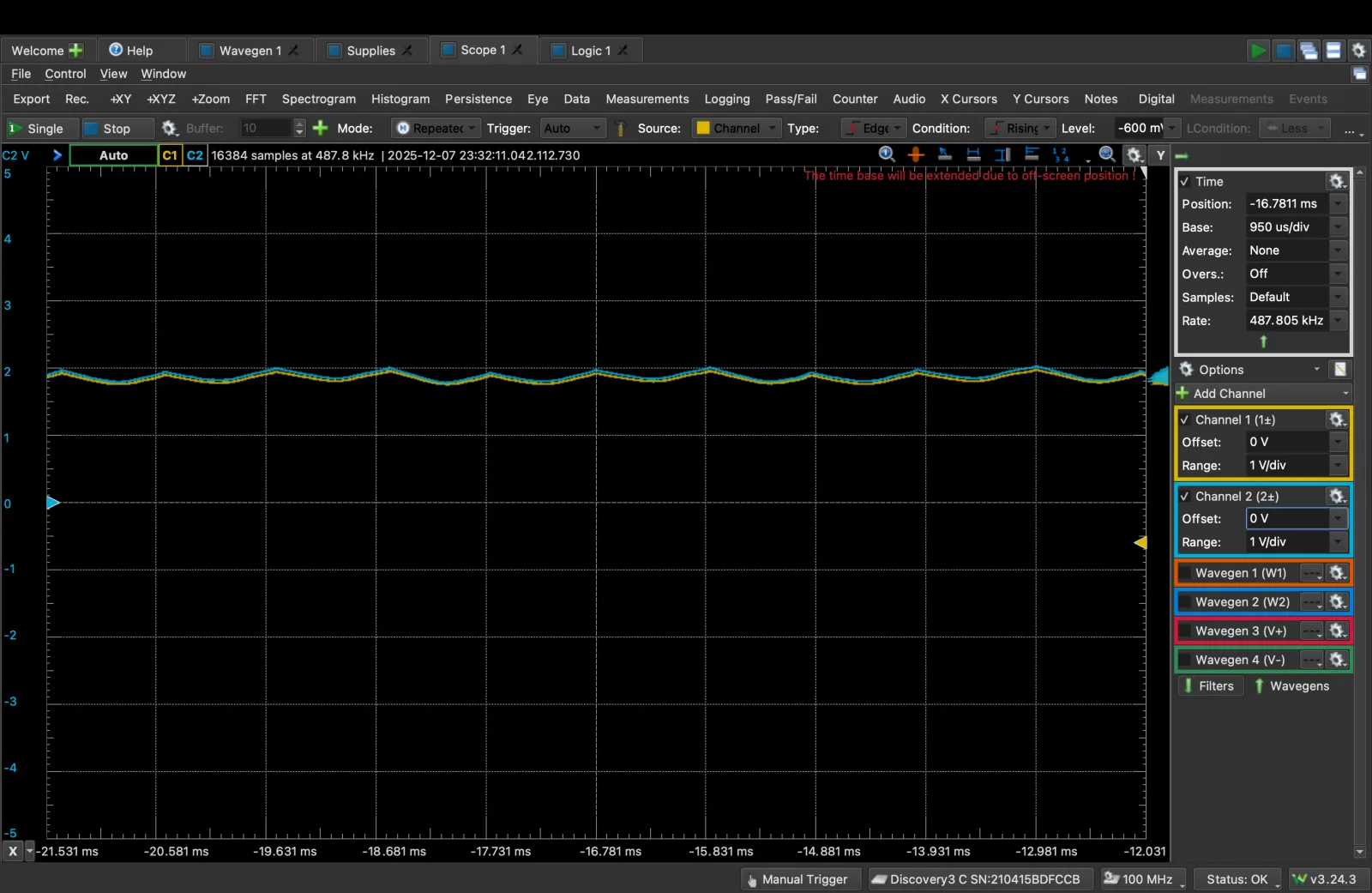Viewport: 1372px width, 893px height.
Task: Open the channel notes icon beside Options
Action: pyautogui.click(x=1339, y=370)
